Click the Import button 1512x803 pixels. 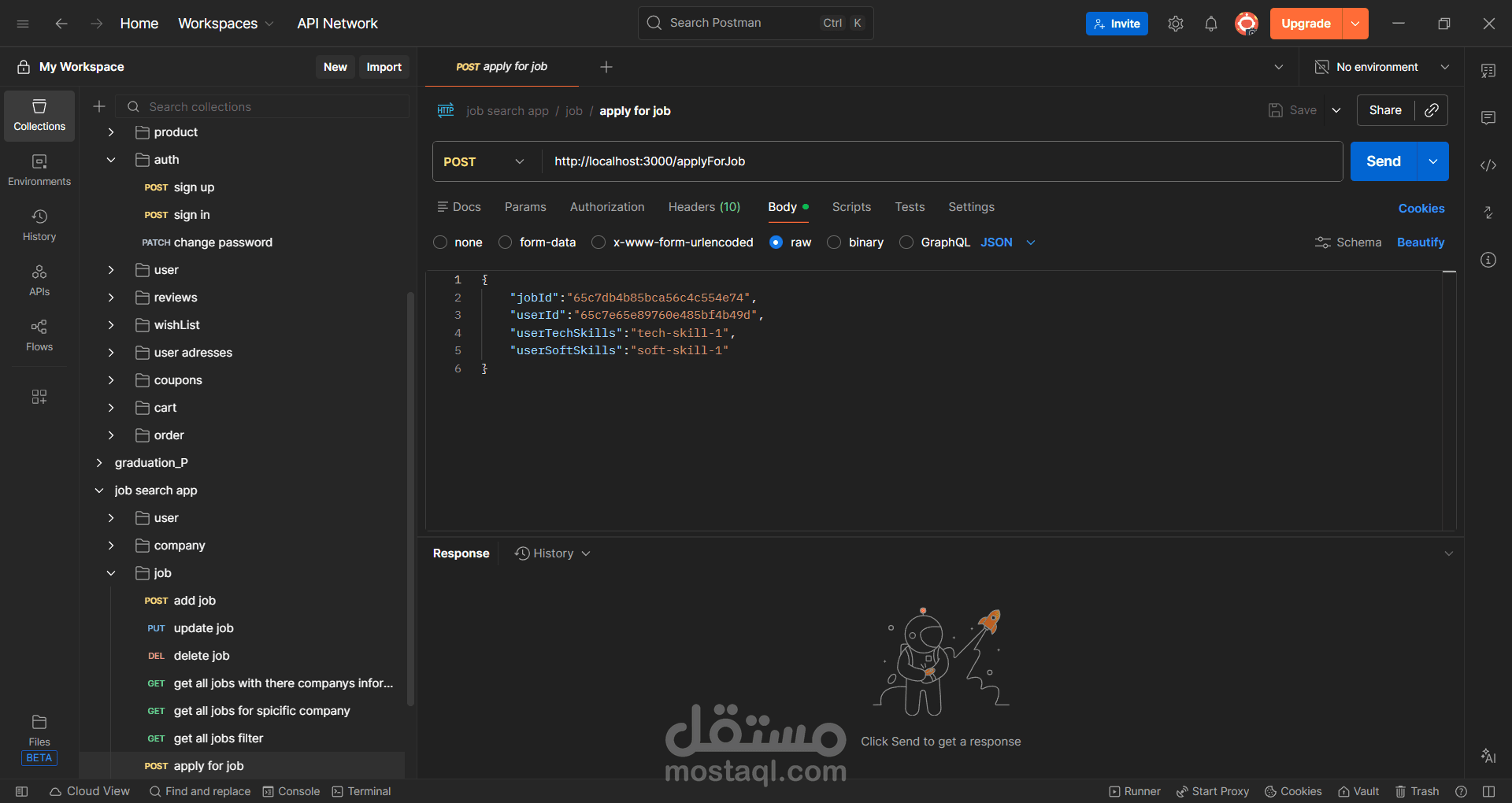[384, 67]
